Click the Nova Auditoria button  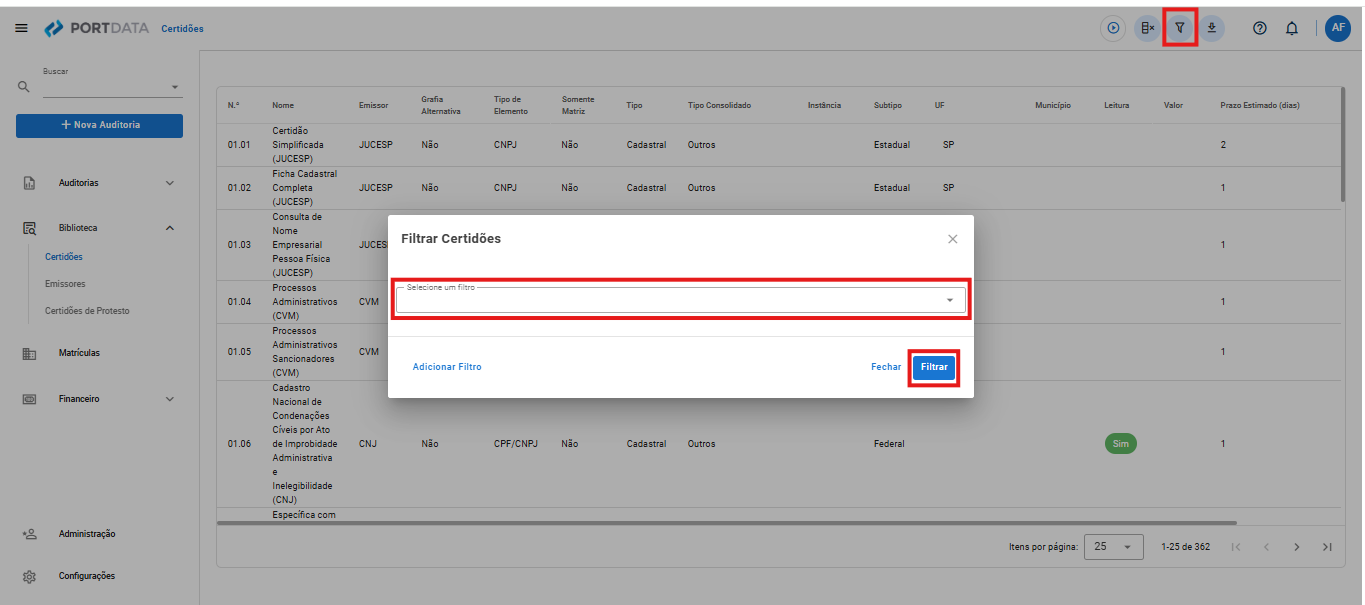[99, 125]
